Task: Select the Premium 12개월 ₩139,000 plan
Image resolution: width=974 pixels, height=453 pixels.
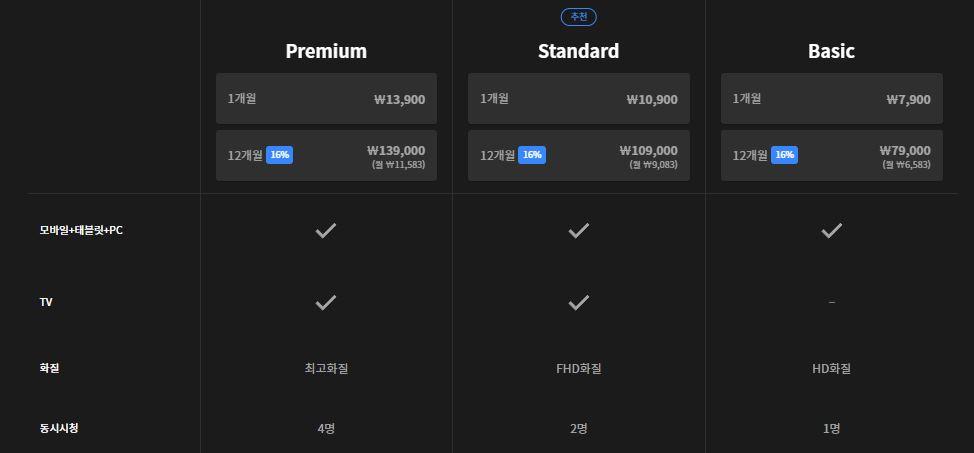Action: [x=326, y=155]
